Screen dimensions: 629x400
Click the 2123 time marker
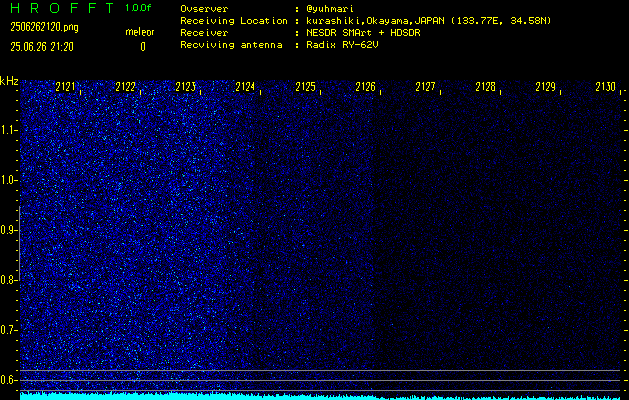tap(185, 87)
